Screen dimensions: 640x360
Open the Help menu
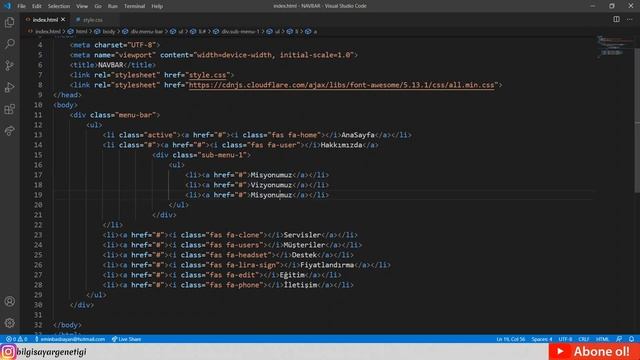coord(157,6)
